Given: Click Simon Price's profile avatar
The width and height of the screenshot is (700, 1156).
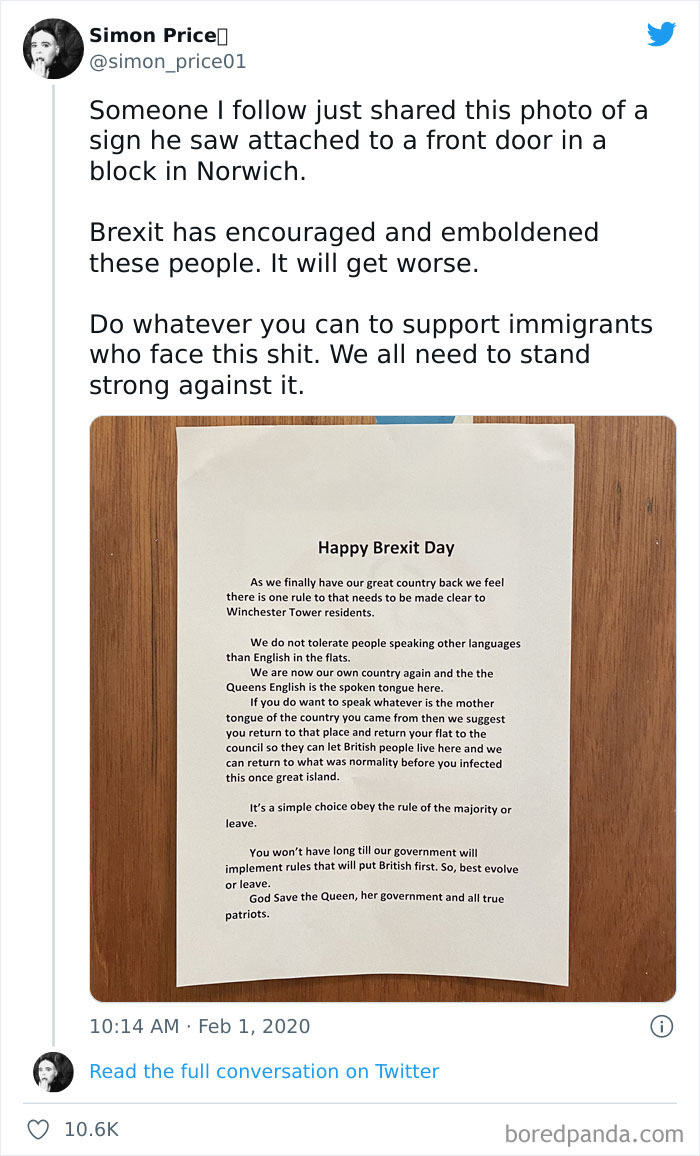Looking at the screenshot, I should [52, 48].
